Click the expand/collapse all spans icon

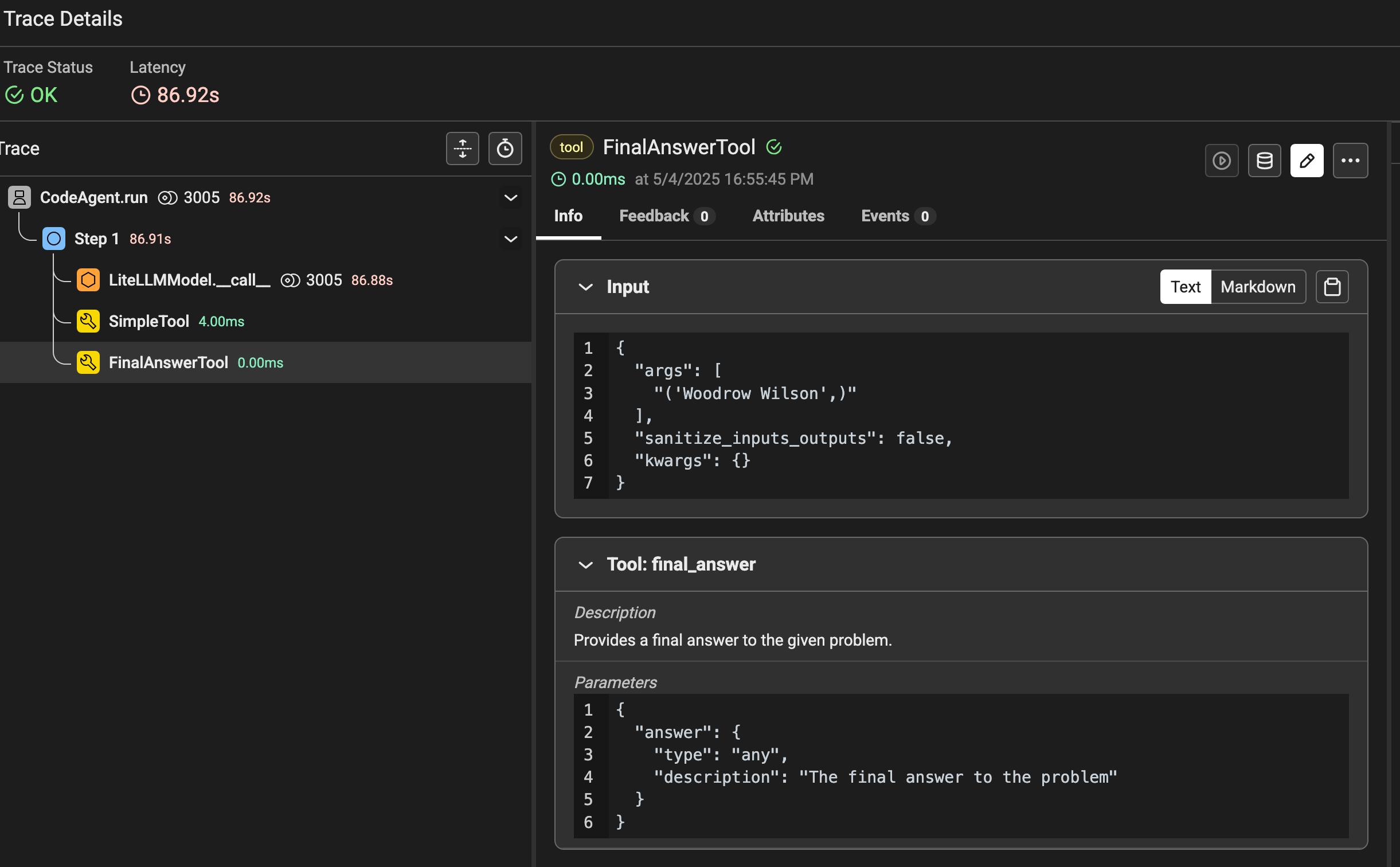[x=462, y=149]
